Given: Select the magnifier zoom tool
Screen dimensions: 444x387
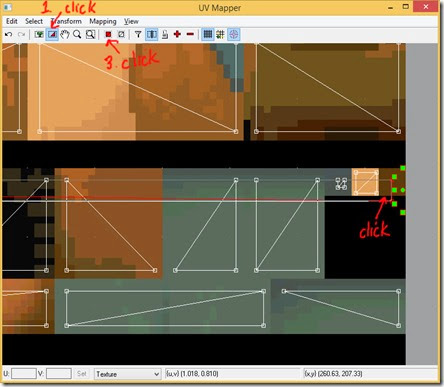Looking at the screenshot, I should [77, 34].
